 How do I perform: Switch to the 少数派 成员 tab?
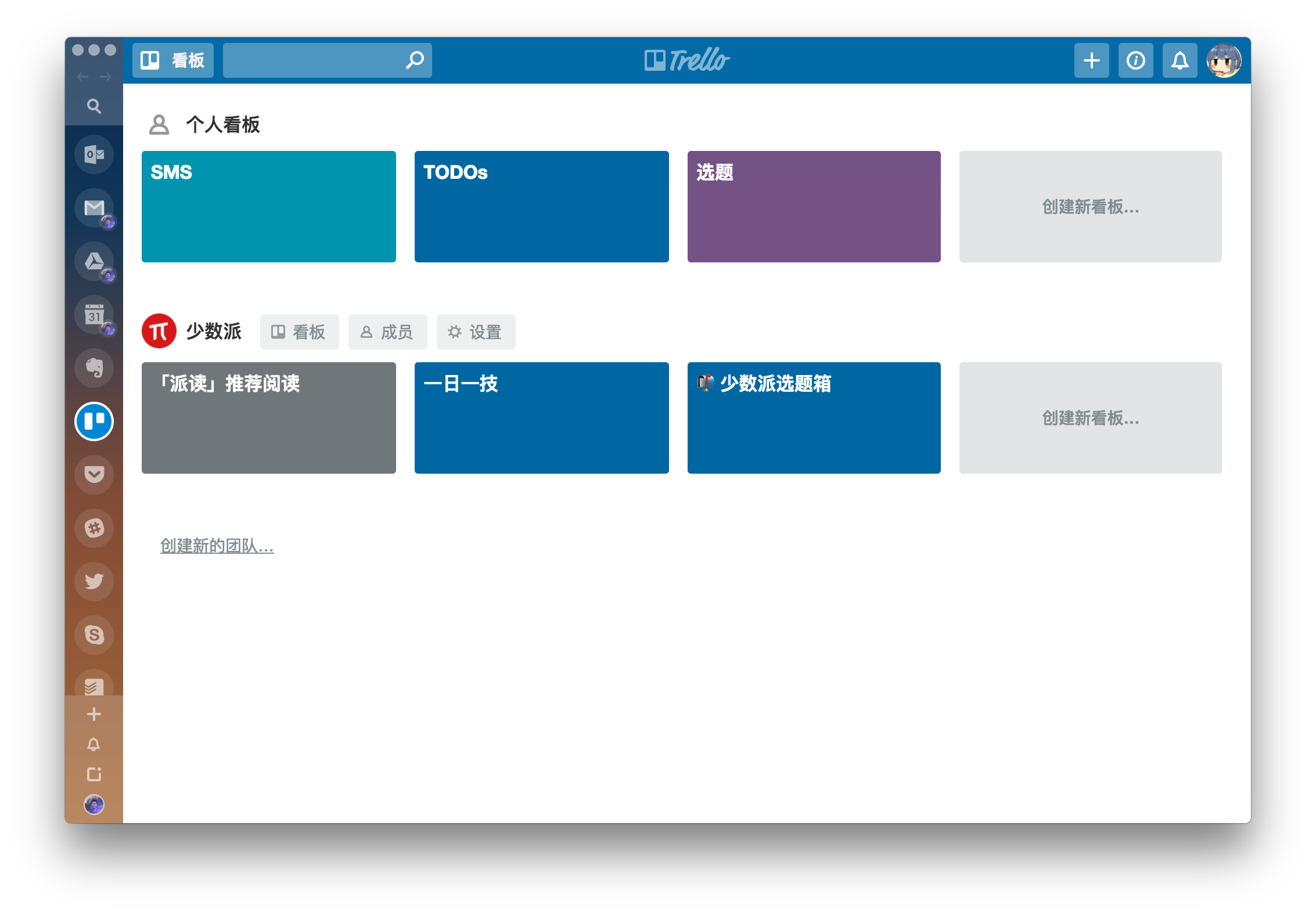click(388, 332)
